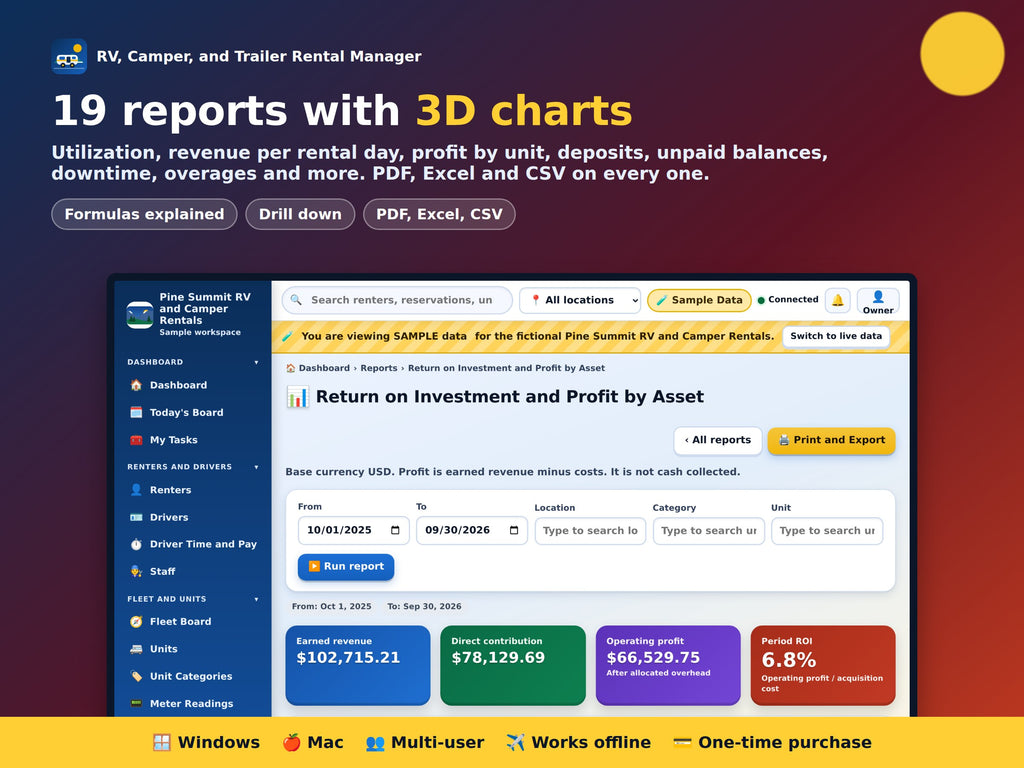Click the Dashboard house icon in sidebar
This screenshot has width=1024, height=768.
coord(136,385)
